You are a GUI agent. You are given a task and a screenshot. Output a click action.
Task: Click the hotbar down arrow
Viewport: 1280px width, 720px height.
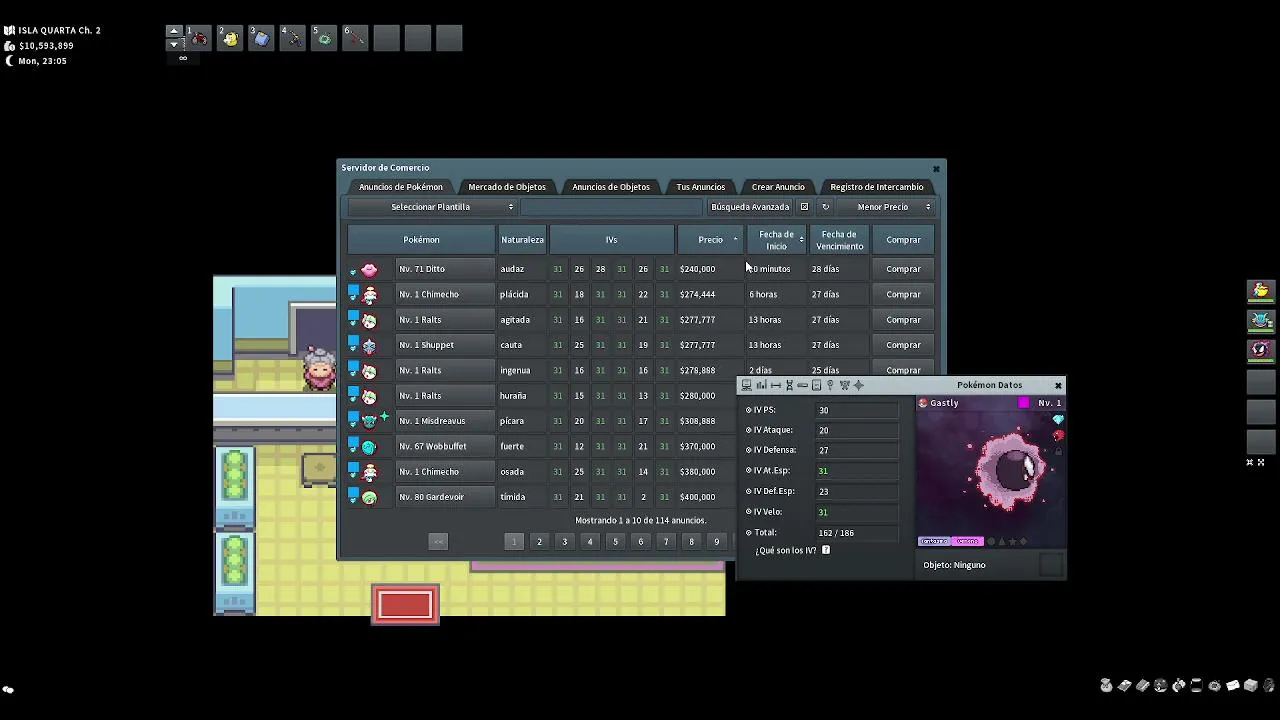tap(174, 44)
